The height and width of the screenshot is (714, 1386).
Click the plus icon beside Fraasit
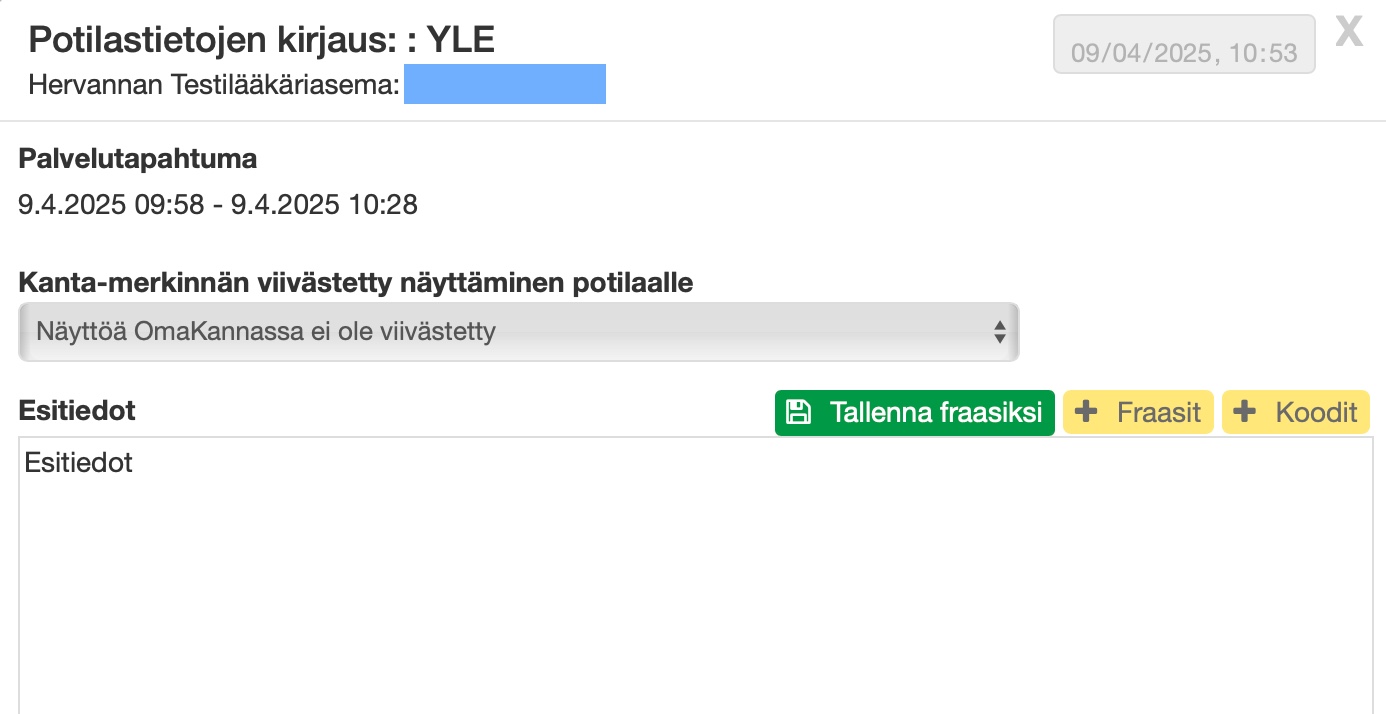pyautogui.click(x=1085, y=412)
